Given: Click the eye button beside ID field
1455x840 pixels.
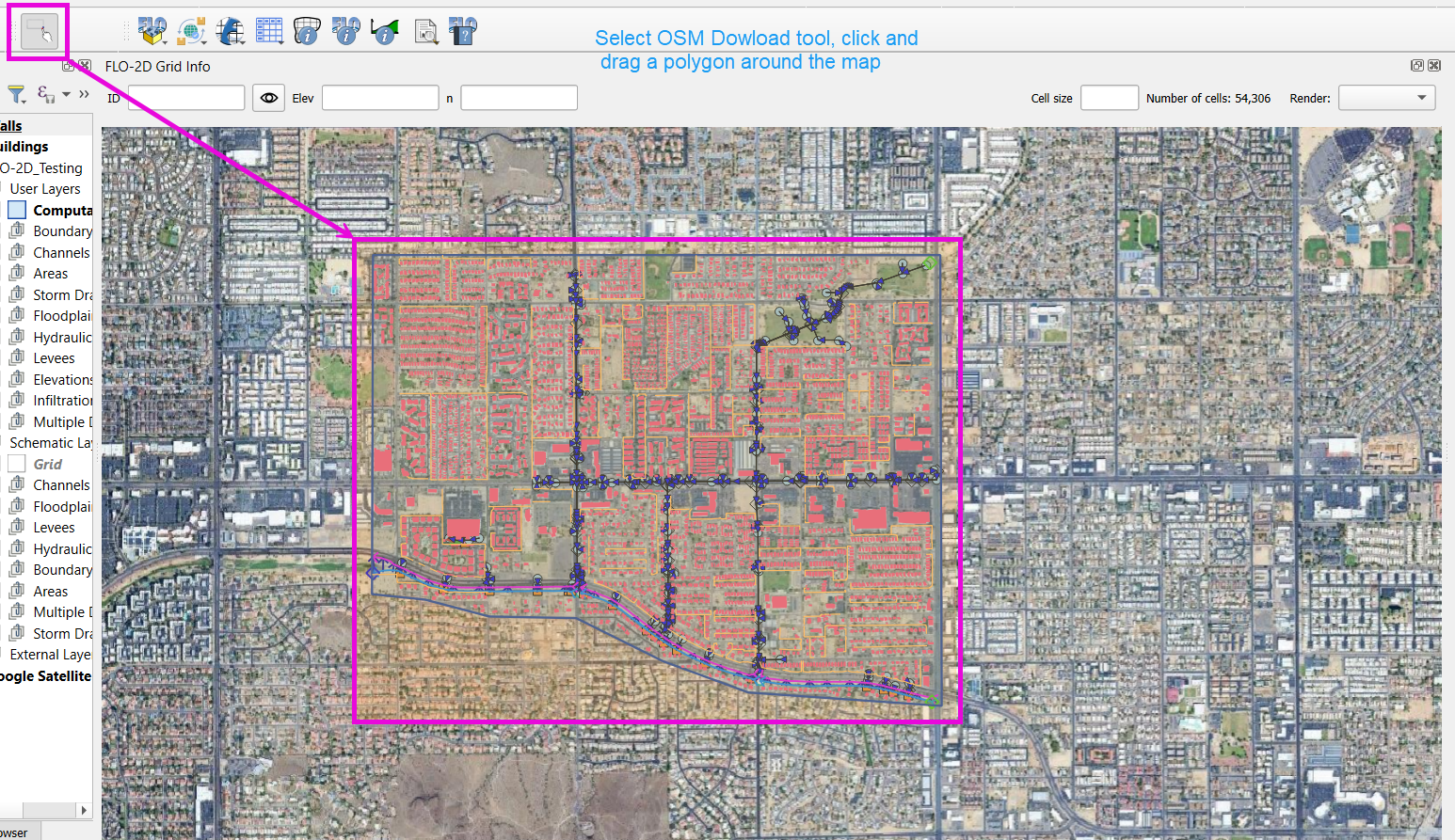Looking at the screenshot, I should point(268,98).
